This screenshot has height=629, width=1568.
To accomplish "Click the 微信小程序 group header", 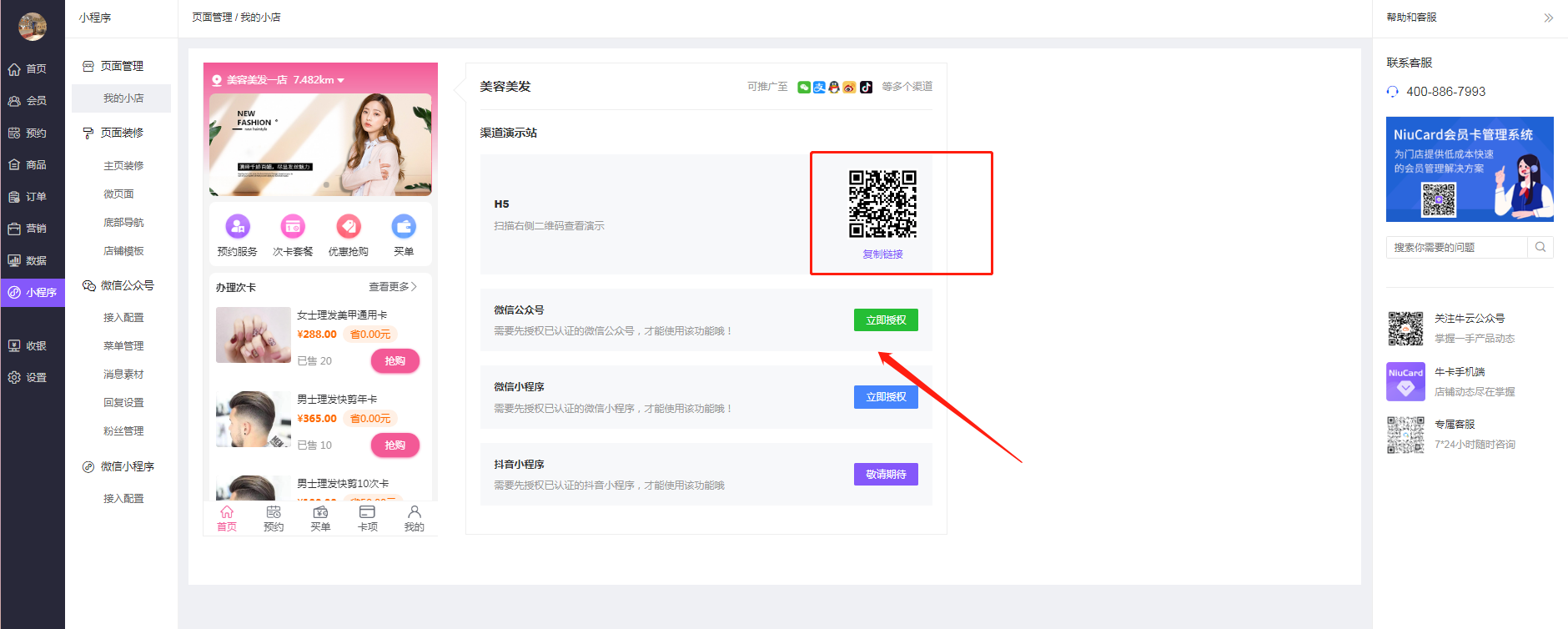I will [x=118, y=467].
